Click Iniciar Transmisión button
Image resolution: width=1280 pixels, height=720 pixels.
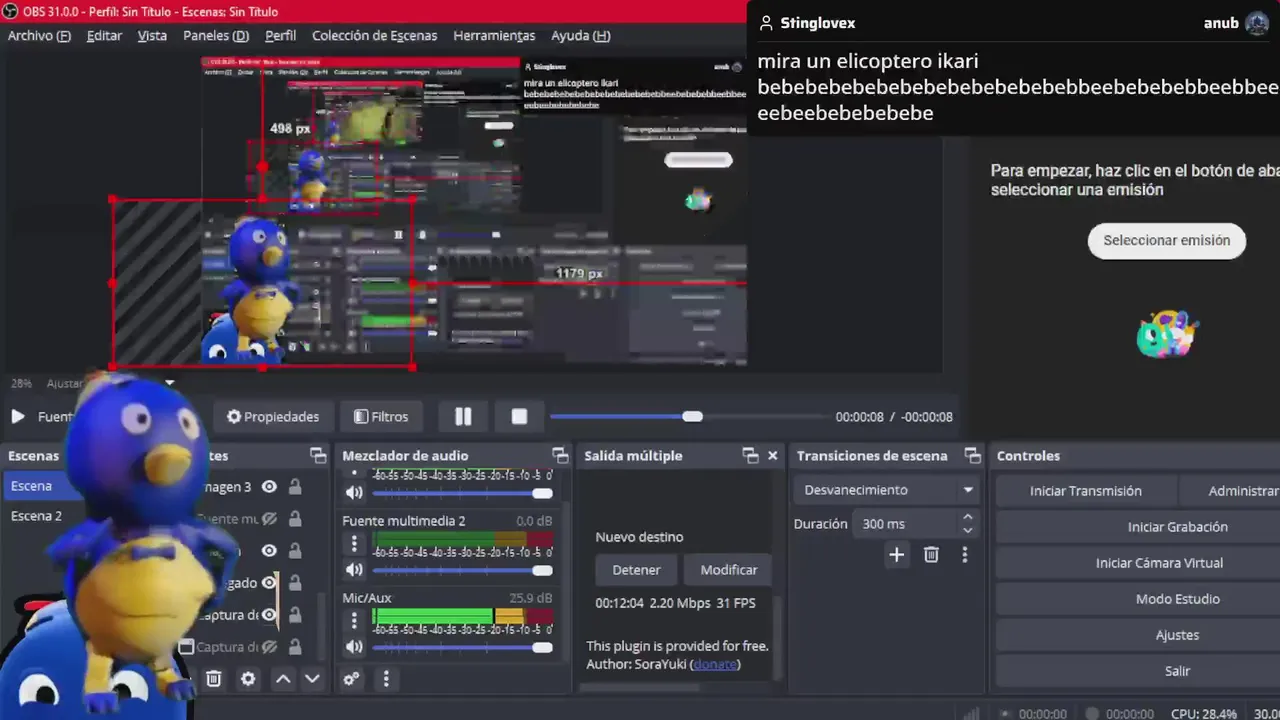[x=1085, y=491]
